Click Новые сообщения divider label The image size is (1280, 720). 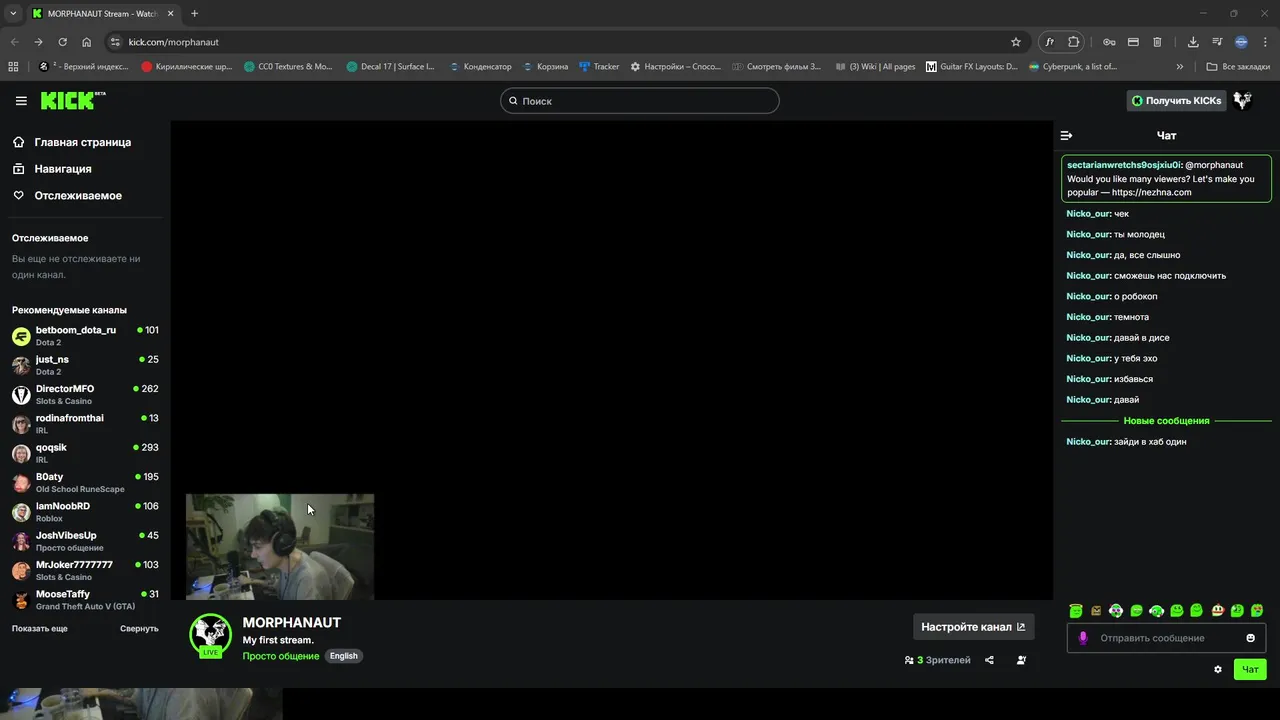coord(1166,421)
